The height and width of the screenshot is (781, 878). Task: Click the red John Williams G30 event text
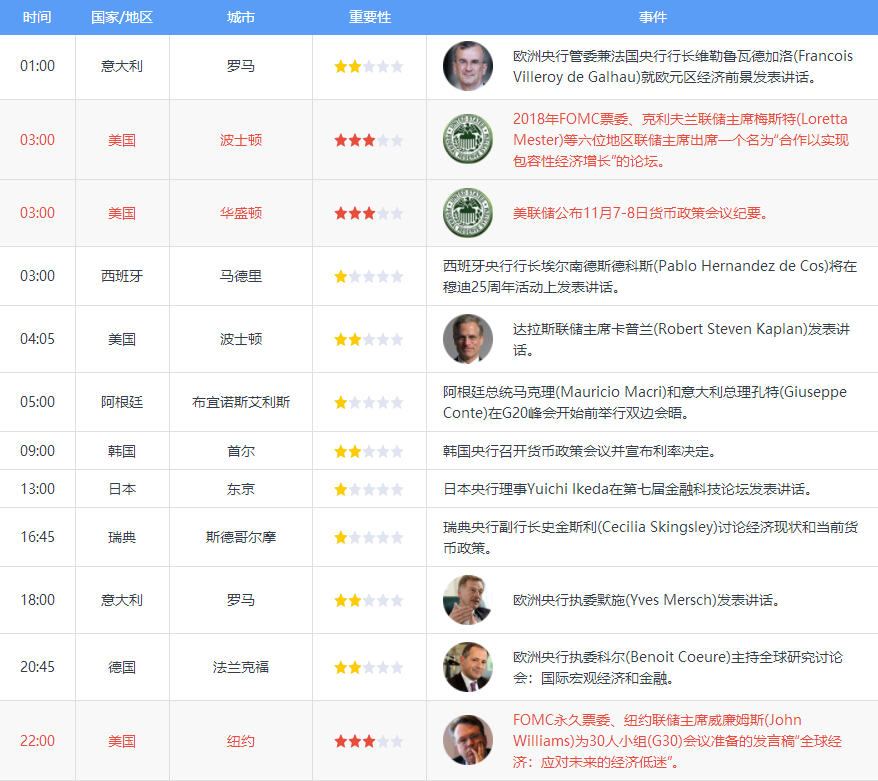point(678,741)
